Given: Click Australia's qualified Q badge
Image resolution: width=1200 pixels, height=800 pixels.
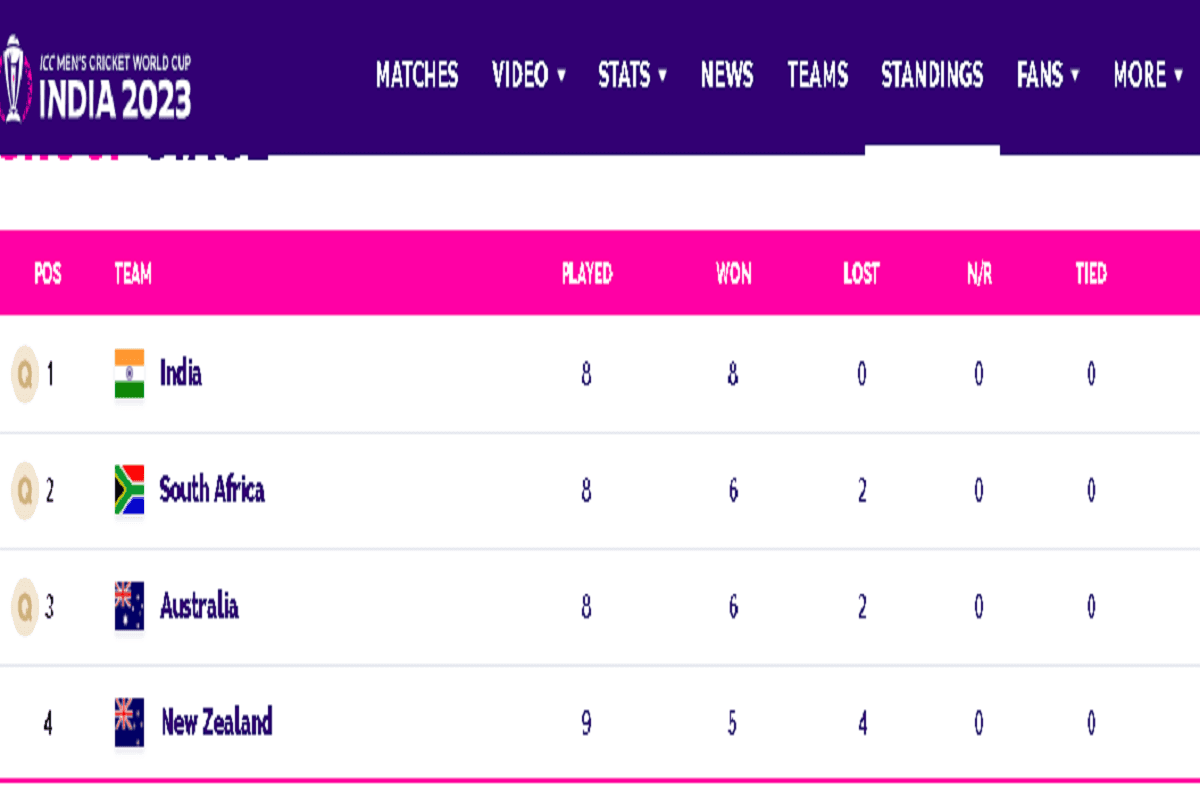Looking at the screenshot, I should [24, 606].
